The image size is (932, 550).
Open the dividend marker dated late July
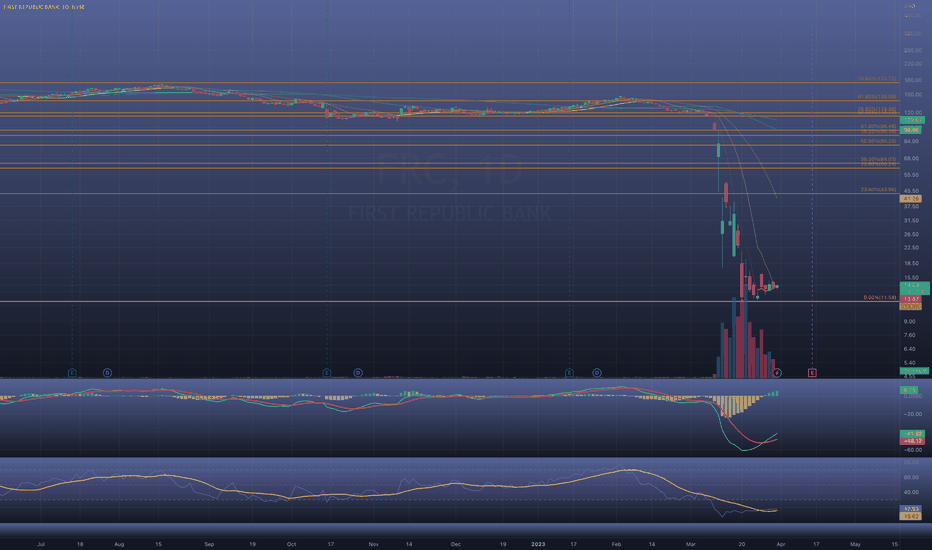pos(107,373)
